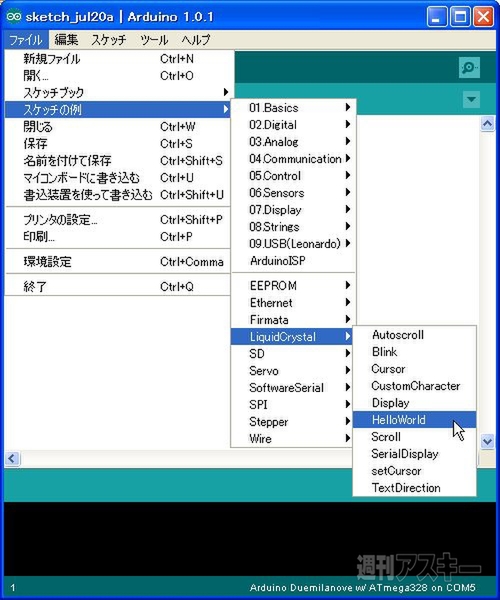The width and height of the screenshot is (500, 600).
Task: Open the 編集 menu
Action: 66,40
